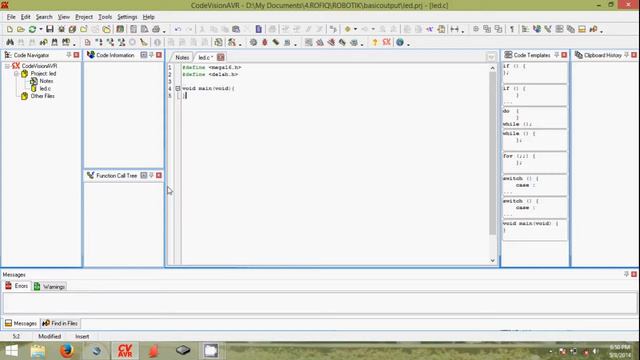Insert the for (;;) code template
Image resolution: width=640 pixels, height=360 pixels.
tap(535, 162)
